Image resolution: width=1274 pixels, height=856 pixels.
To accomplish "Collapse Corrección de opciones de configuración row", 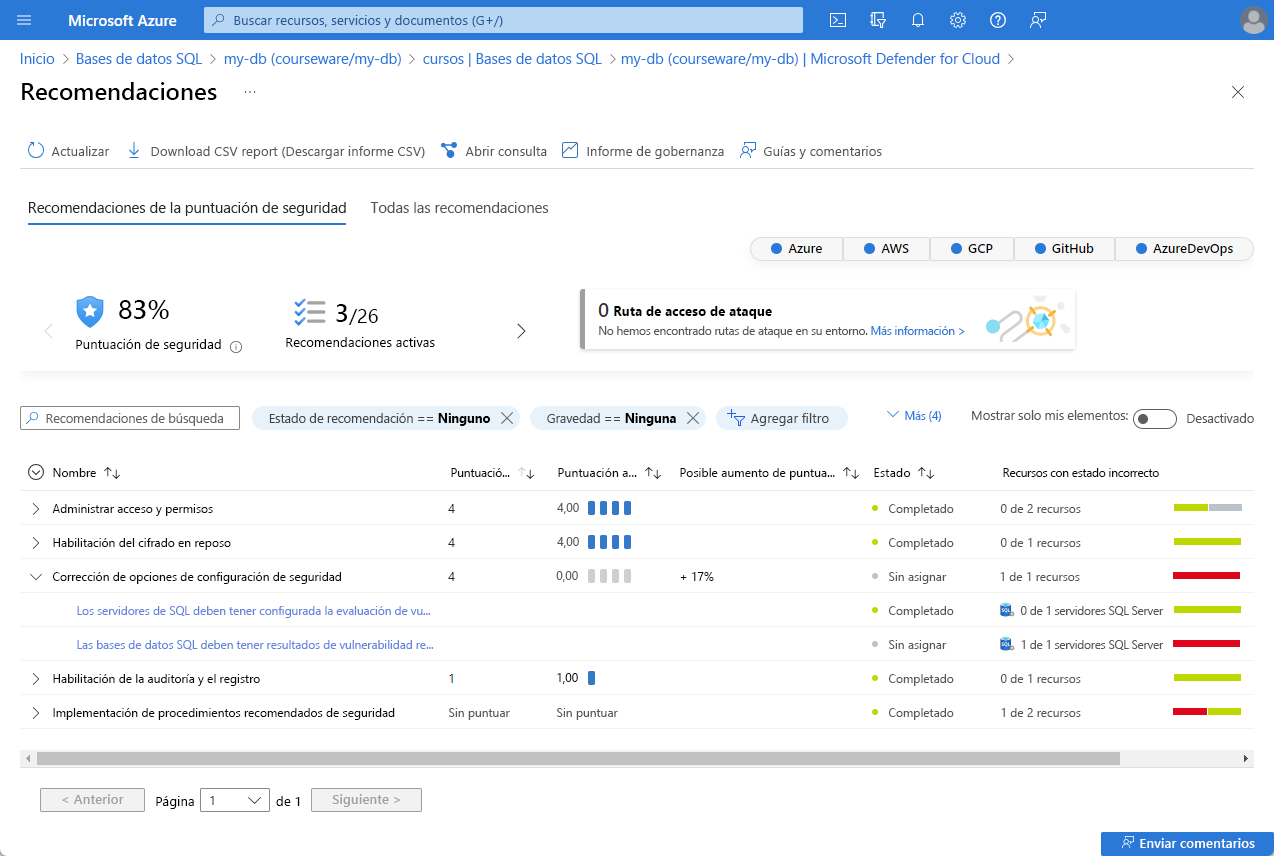I will pos(36,577).
